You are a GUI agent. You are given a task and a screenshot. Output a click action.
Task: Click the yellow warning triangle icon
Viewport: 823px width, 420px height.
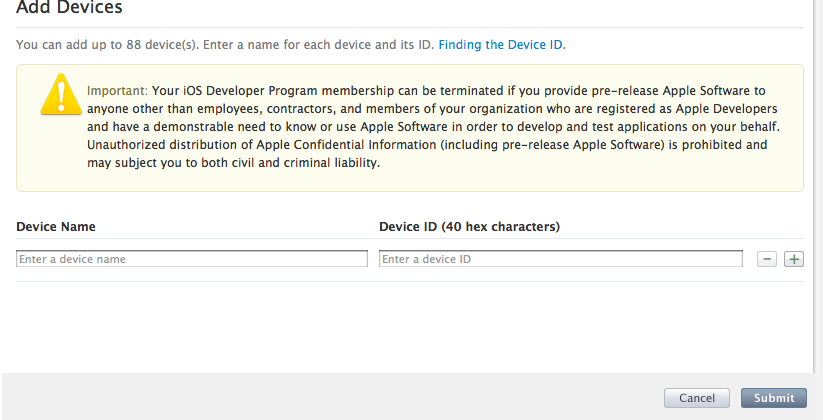point(60,96)
